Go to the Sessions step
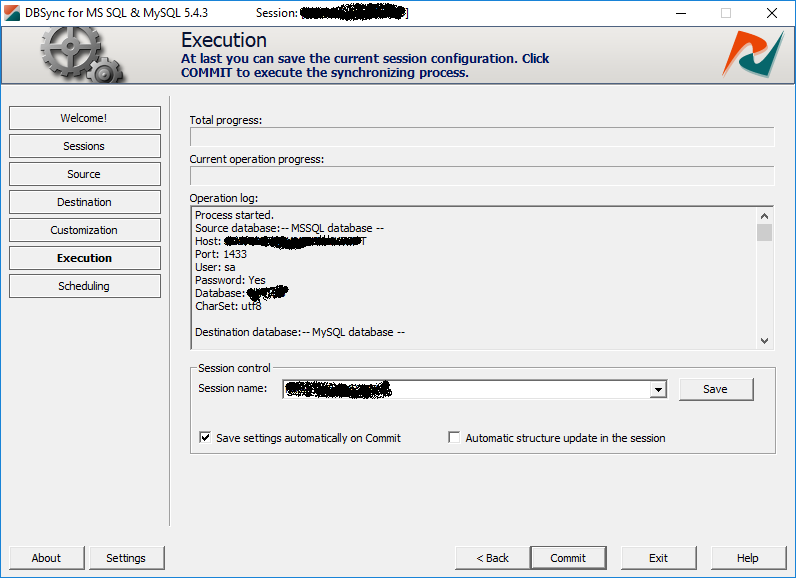 (x=85, y=146)
